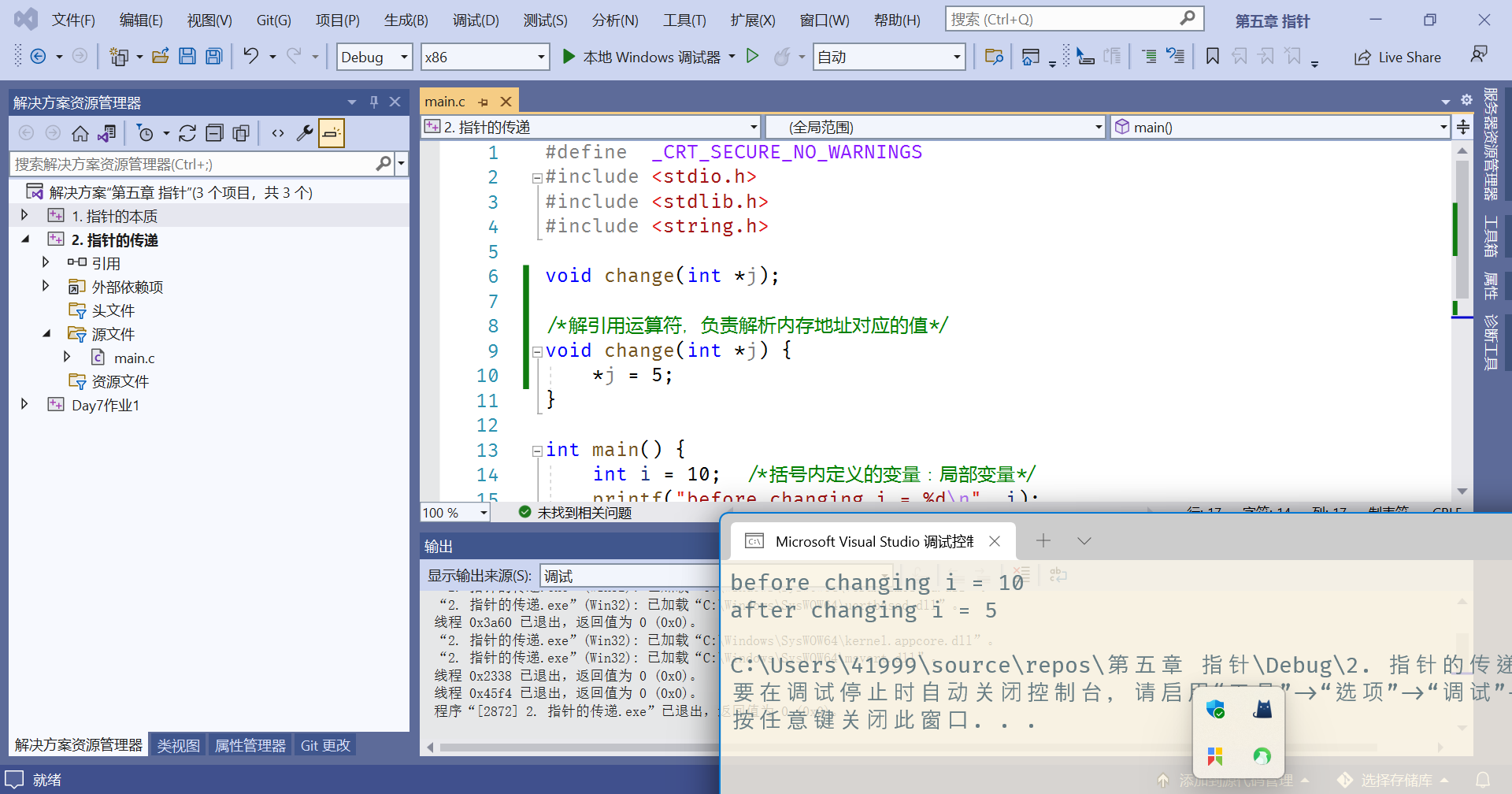Click 未找到相关问题 status indicator
Image resolution: width=1512 pixels, height=794 pixels.
pyautogui.click(x=576, y=513)
